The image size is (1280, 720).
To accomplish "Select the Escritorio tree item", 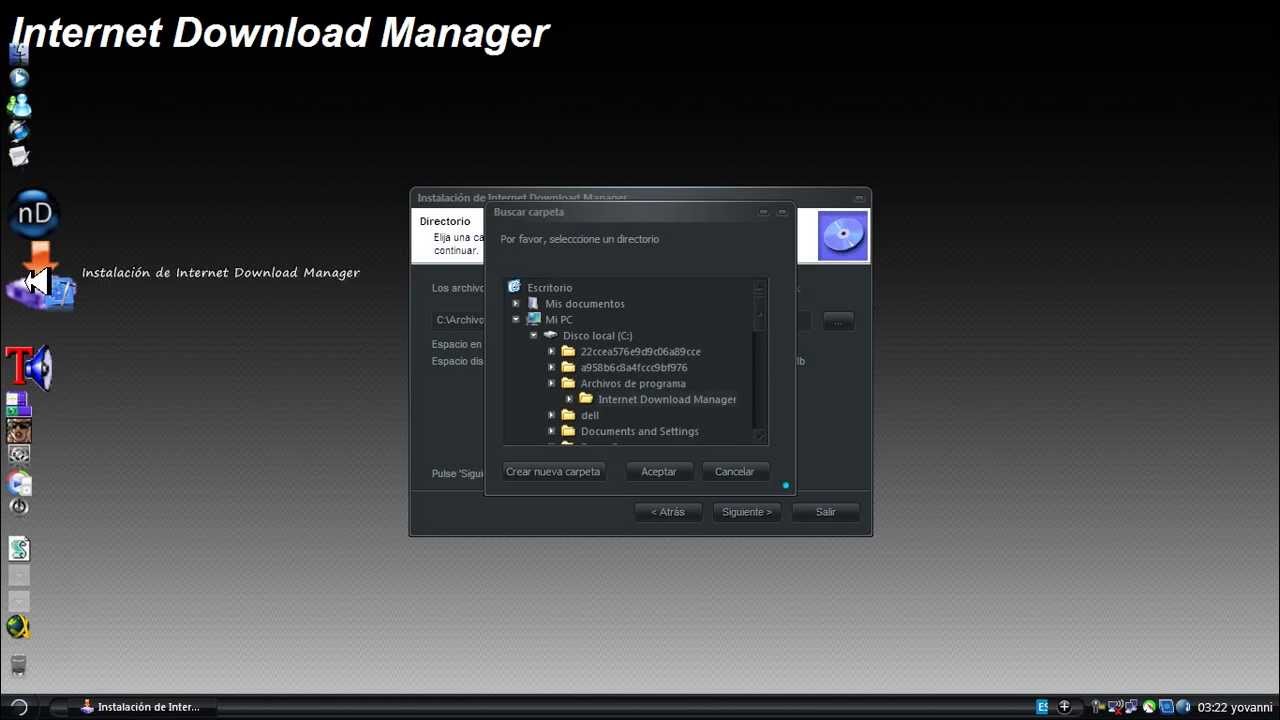I will coord(549,288).
